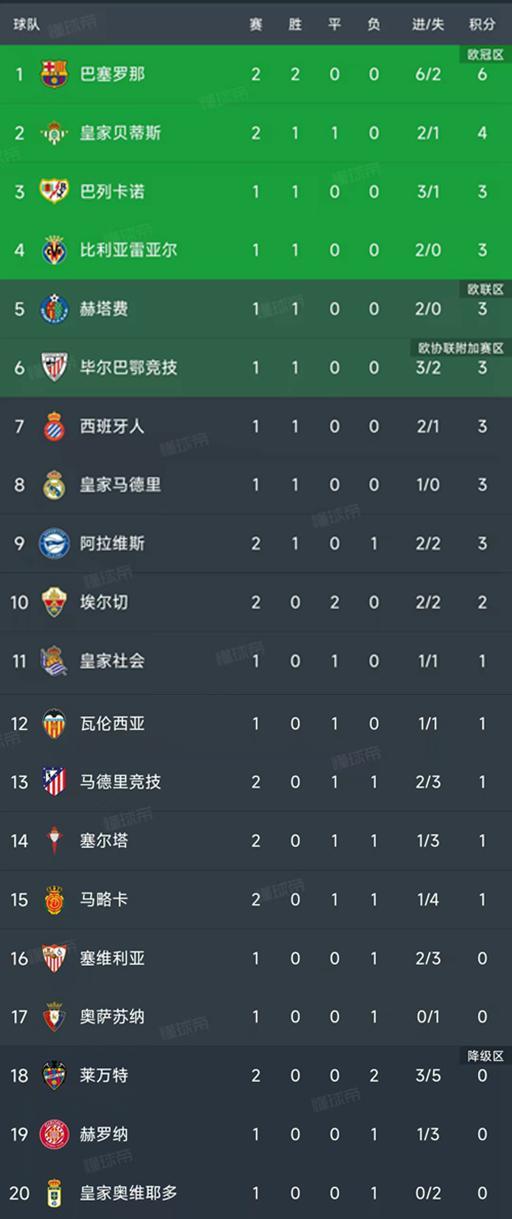Click the Barcelona club crest
Screen dimensions: 512x1219
[54, 74]
